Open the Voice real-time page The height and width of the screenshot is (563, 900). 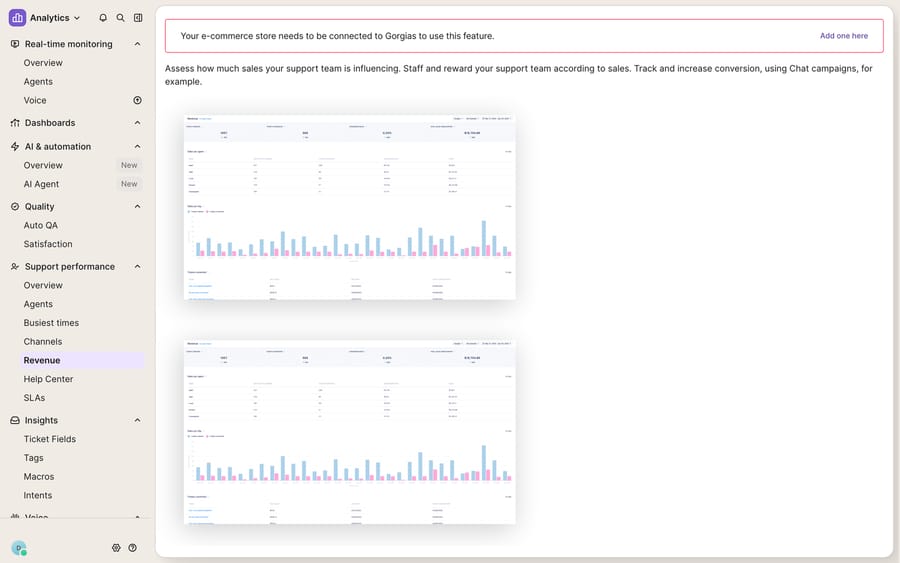[35, 100]
